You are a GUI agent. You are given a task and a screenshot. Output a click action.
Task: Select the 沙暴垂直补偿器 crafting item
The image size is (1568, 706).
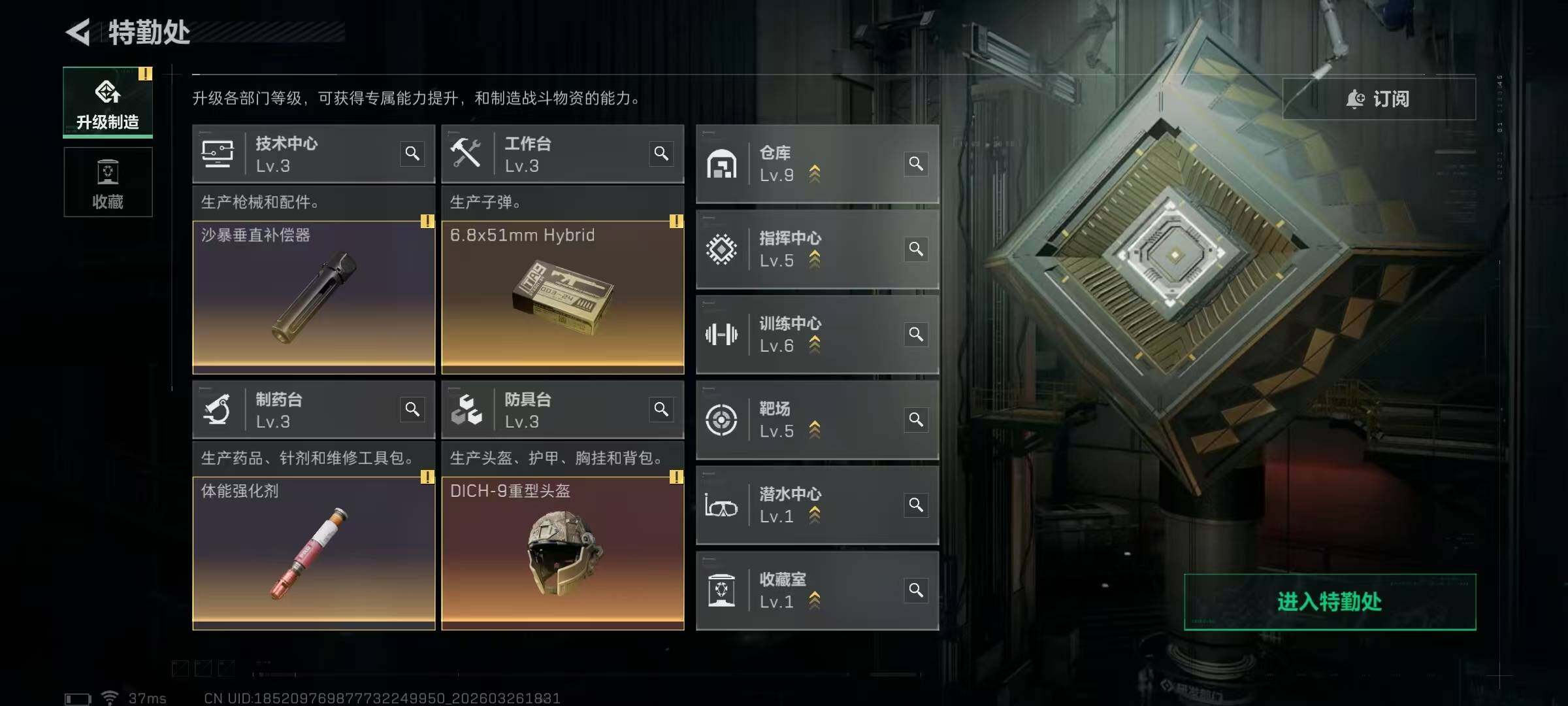(314, 297)
